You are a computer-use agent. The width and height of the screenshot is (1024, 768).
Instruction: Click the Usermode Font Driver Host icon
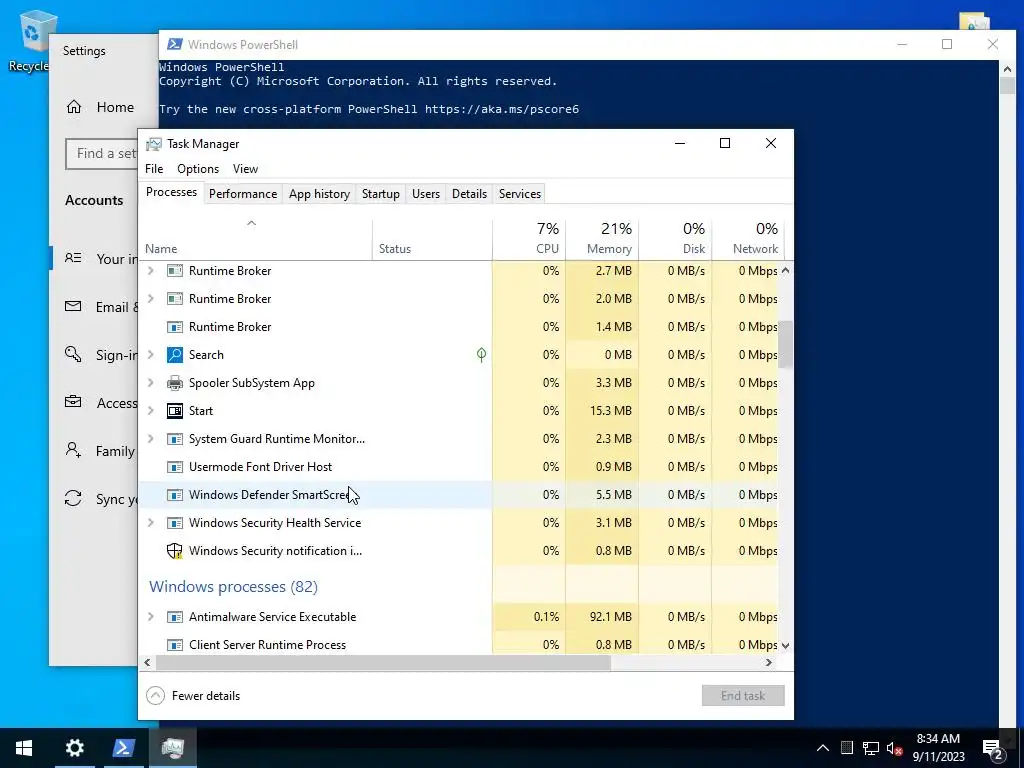pos(174,467)
